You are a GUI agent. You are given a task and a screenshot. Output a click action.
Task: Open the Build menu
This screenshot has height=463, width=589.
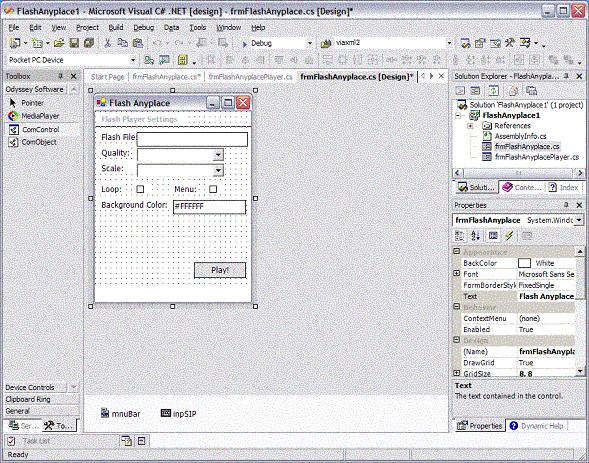coord(116,28)
